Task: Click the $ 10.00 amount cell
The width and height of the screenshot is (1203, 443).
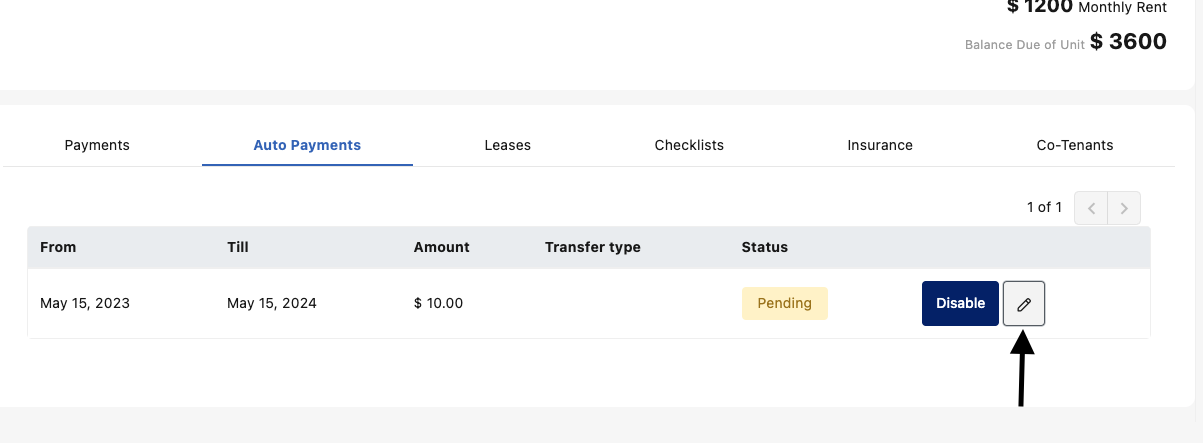Action: 438,303
